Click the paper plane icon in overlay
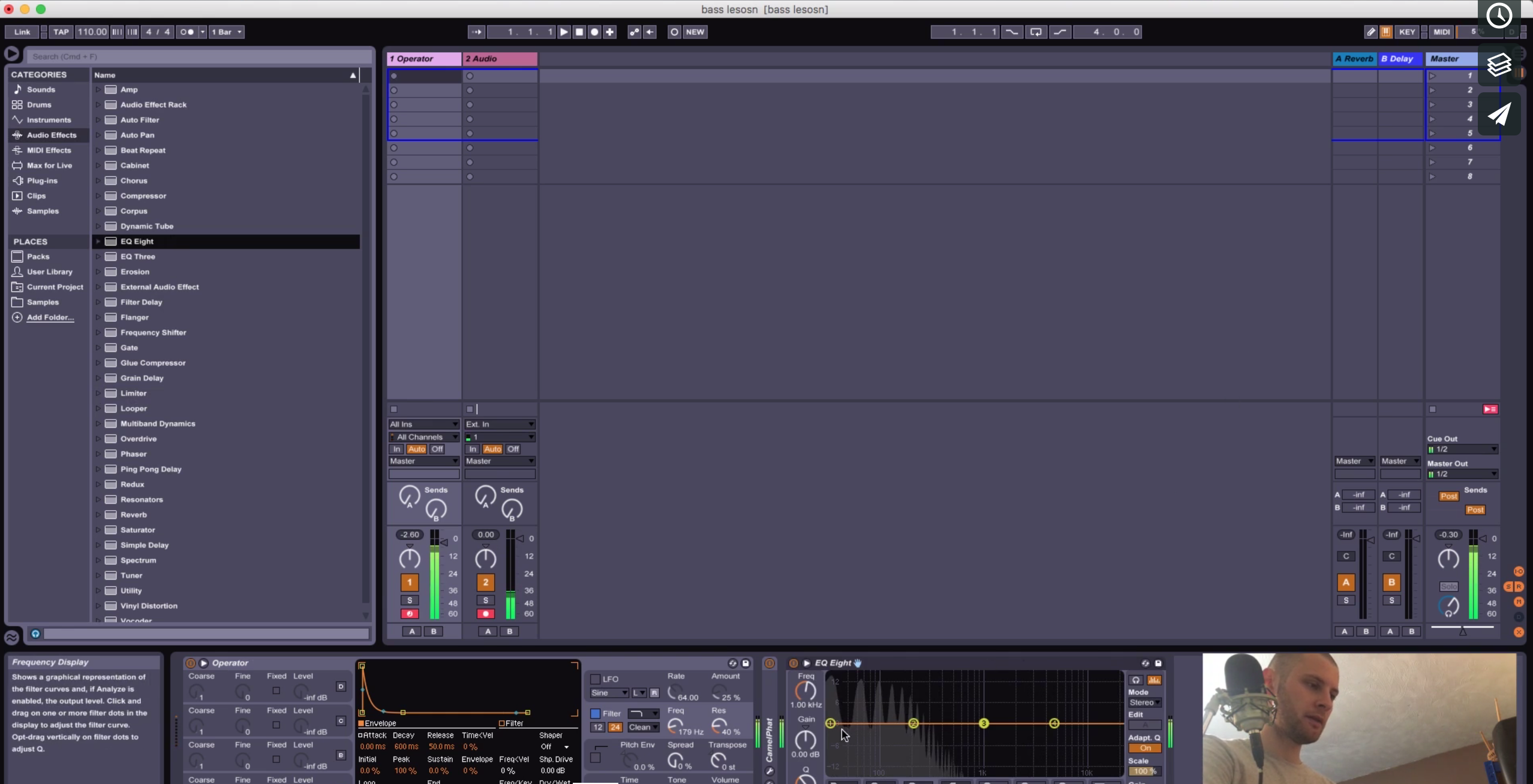The height and width of the screenshot is (784, 1533). [1499, 114]
